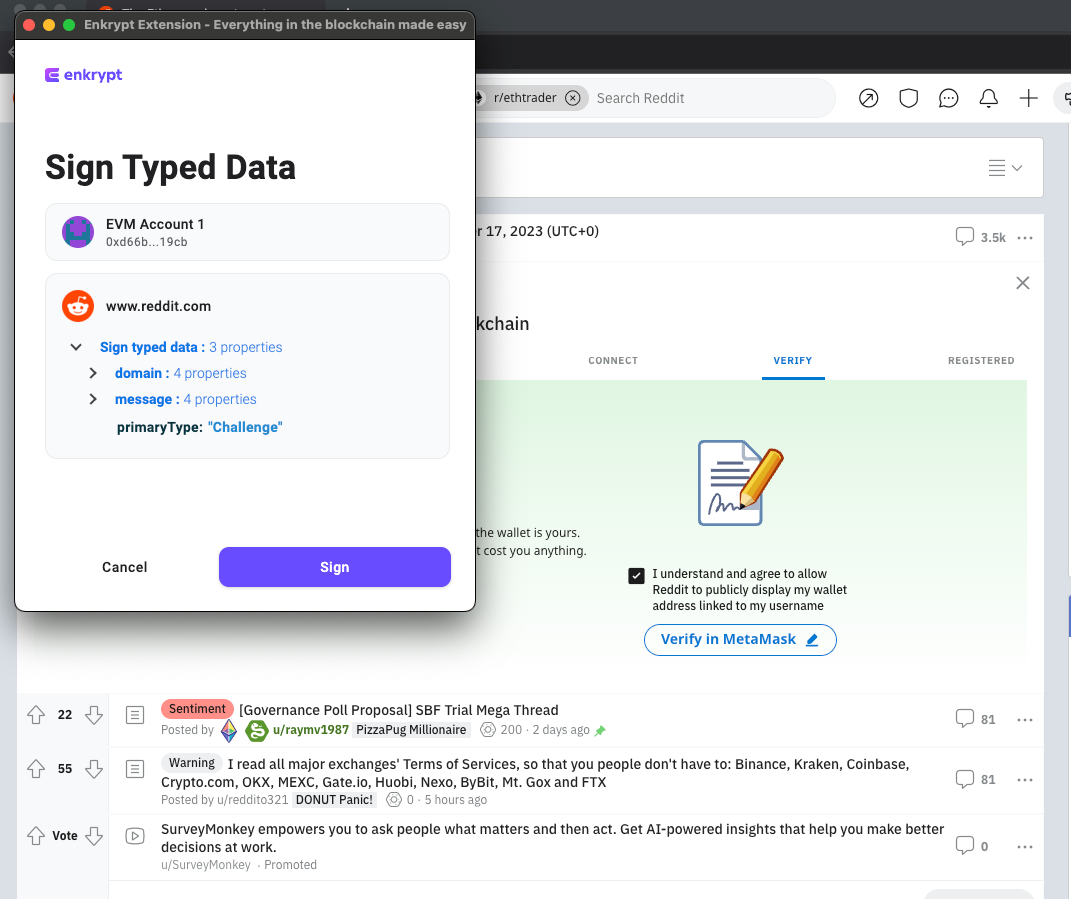This screenshot has width=1071, height=899.
Task: Click the create post plus icon
Action: point(1028,98)
